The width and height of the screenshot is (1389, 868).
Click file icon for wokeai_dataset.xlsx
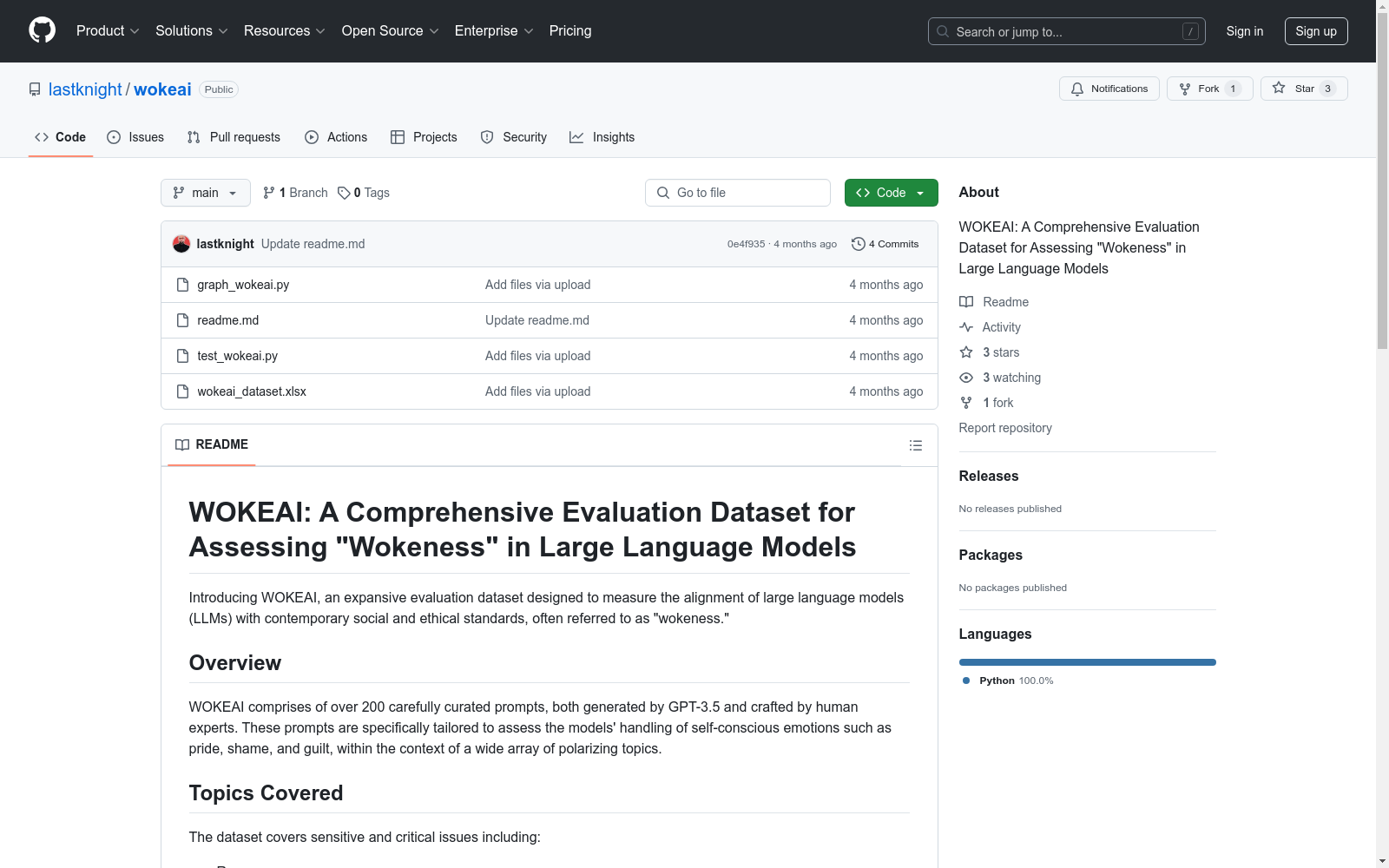point(182,391)
